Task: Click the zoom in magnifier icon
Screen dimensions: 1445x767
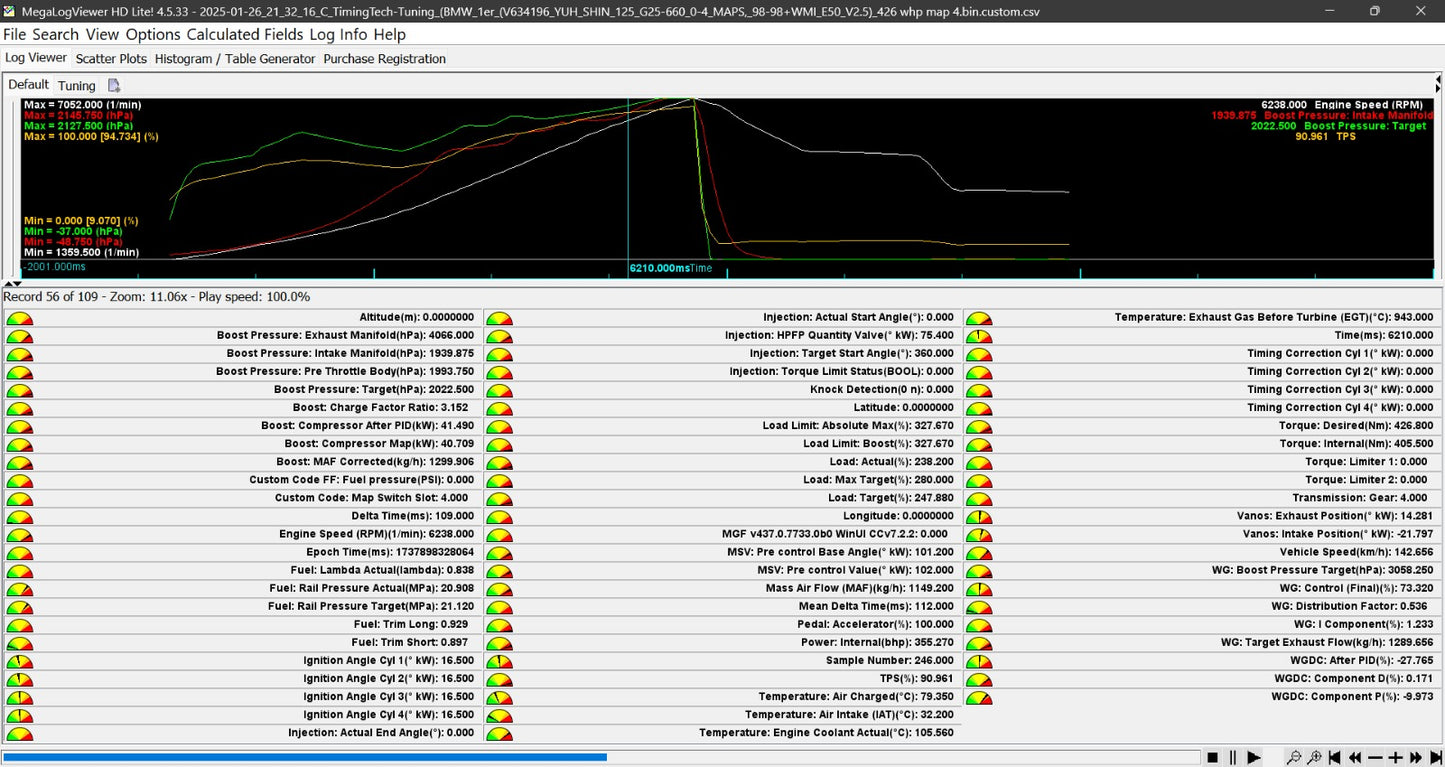Action: click(1315, 758)
